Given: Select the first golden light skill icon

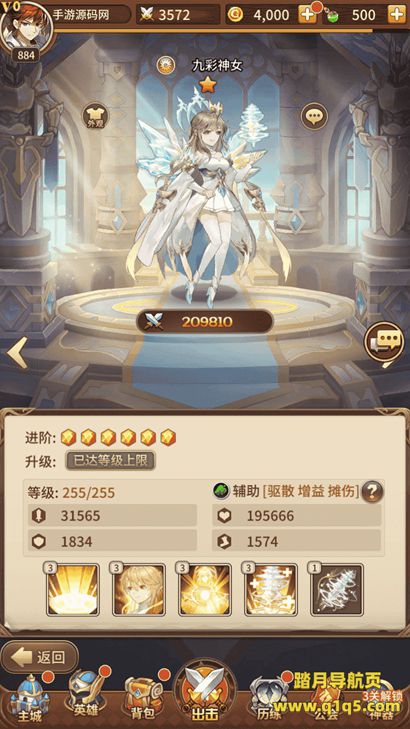Looking at the screenshot, I should click(72, 590).
